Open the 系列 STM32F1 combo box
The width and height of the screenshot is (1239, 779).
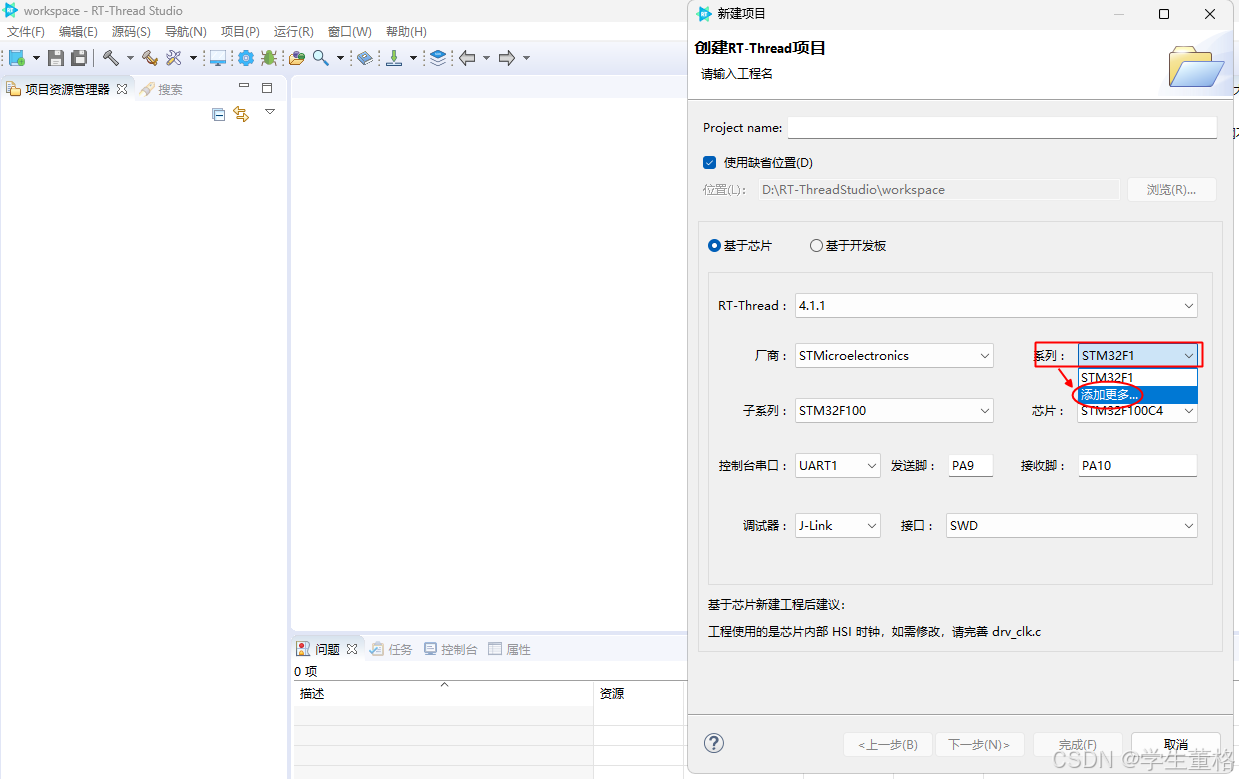tap(1138, 355)
